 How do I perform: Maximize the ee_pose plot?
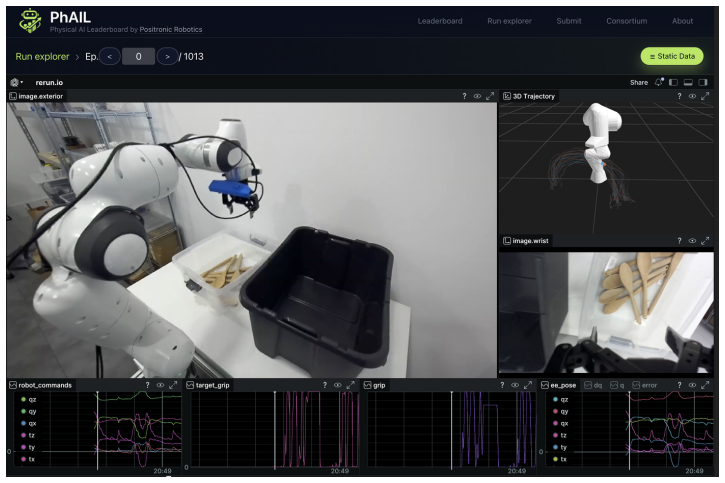[x=705, y=385]
